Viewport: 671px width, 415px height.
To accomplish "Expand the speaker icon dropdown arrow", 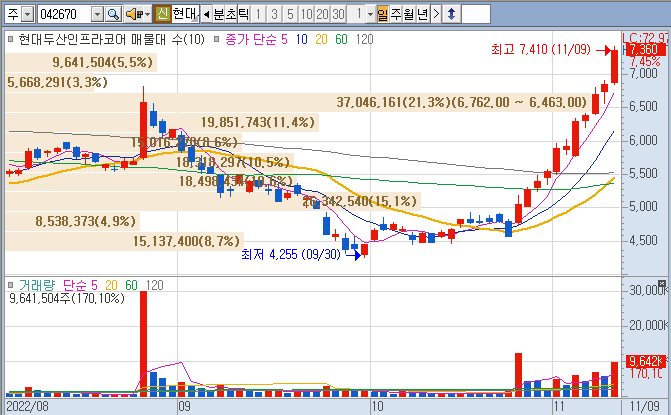I will click(148, 15).
